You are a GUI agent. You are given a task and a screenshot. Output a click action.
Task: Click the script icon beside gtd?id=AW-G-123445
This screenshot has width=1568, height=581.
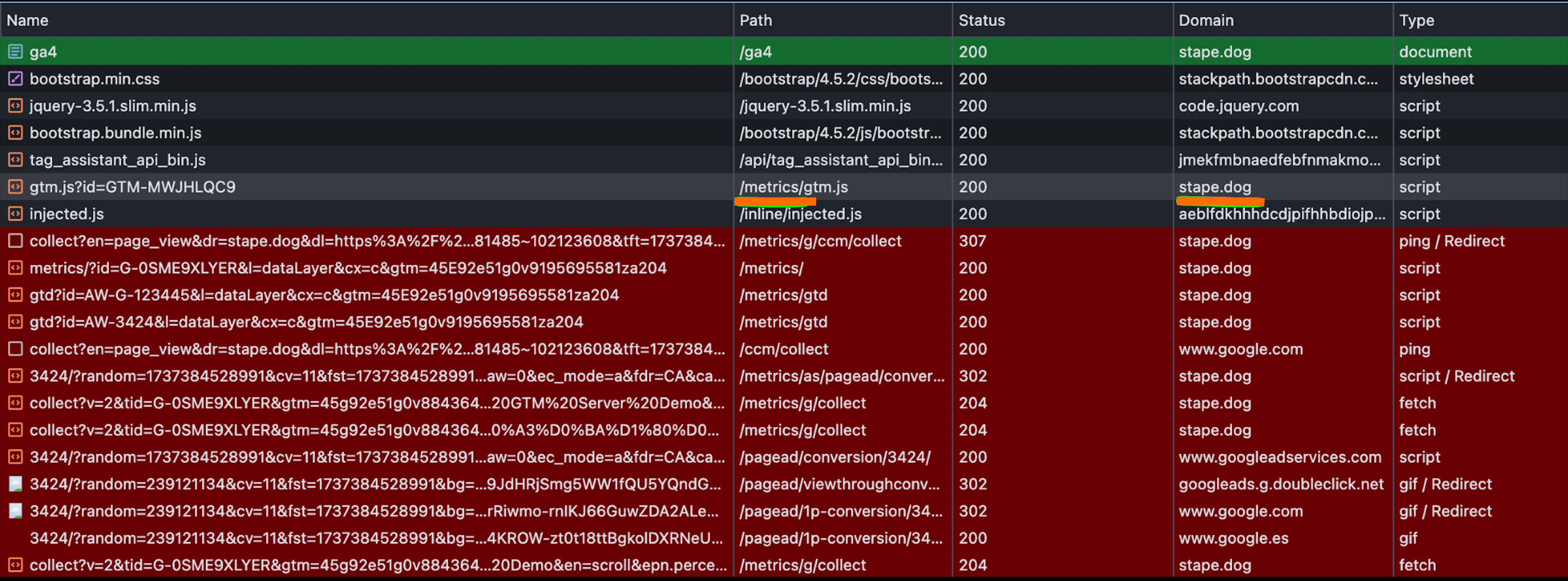[15, 294]
